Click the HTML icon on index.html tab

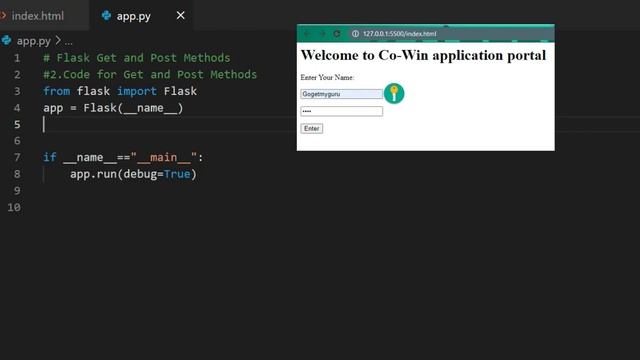pyautogui.click(x=3, y=16)
